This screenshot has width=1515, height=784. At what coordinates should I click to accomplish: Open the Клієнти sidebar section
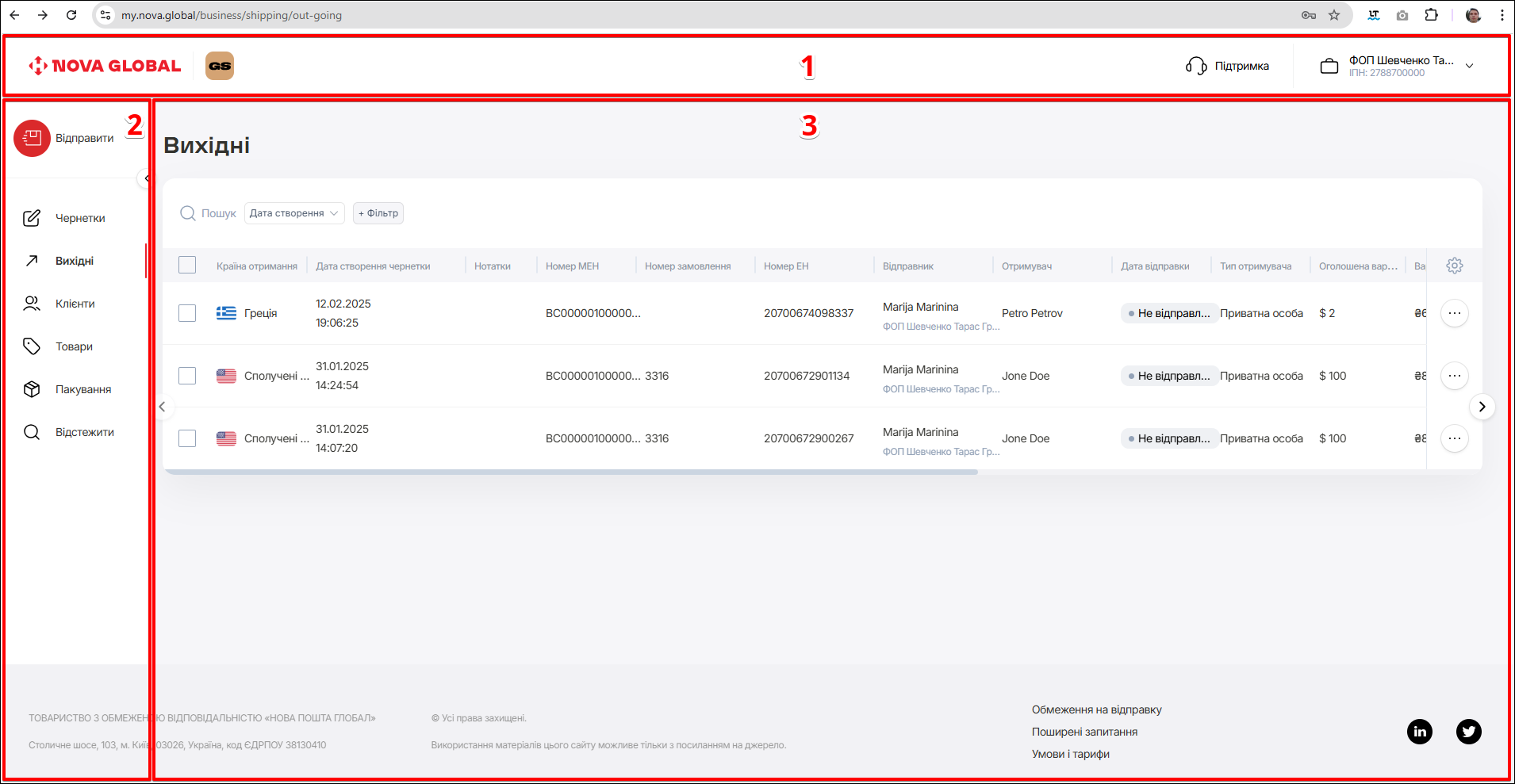75,304
